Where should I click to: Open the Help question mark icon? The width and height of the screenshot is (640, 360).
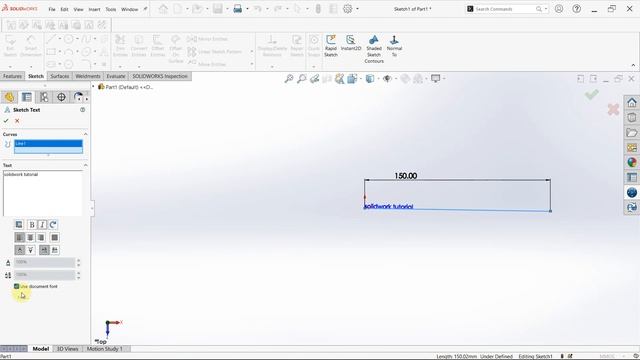[576, 9]
